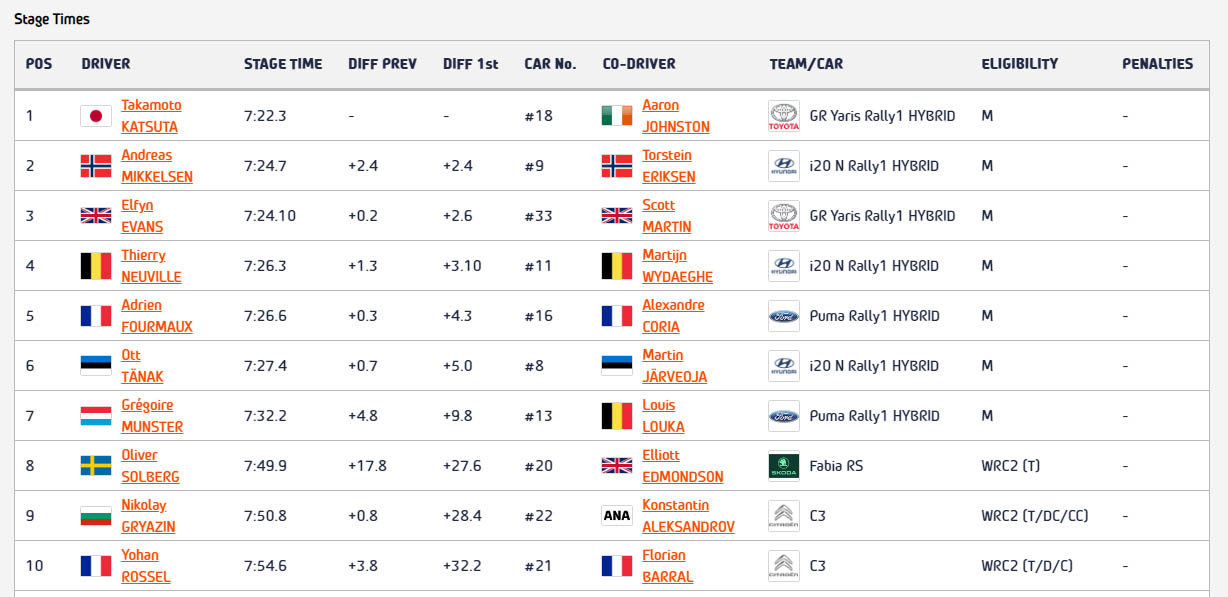
Task: Click the Japan flag beside Takamoto Katsuta
Action: tap(96, 116)
